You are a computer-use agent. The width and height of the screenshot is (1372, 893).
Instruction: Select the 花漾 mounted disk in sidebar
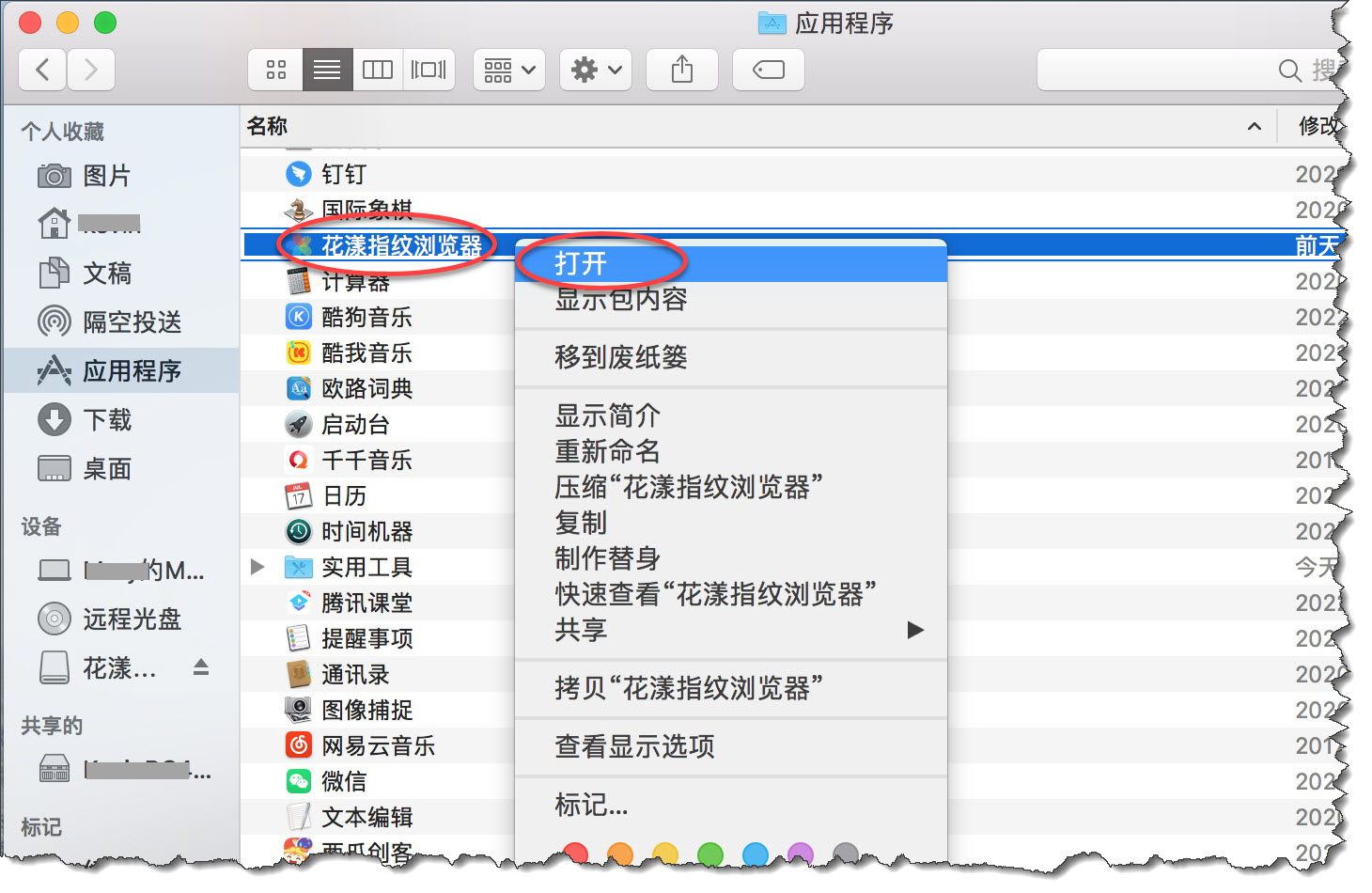click(x=97, y=668)
